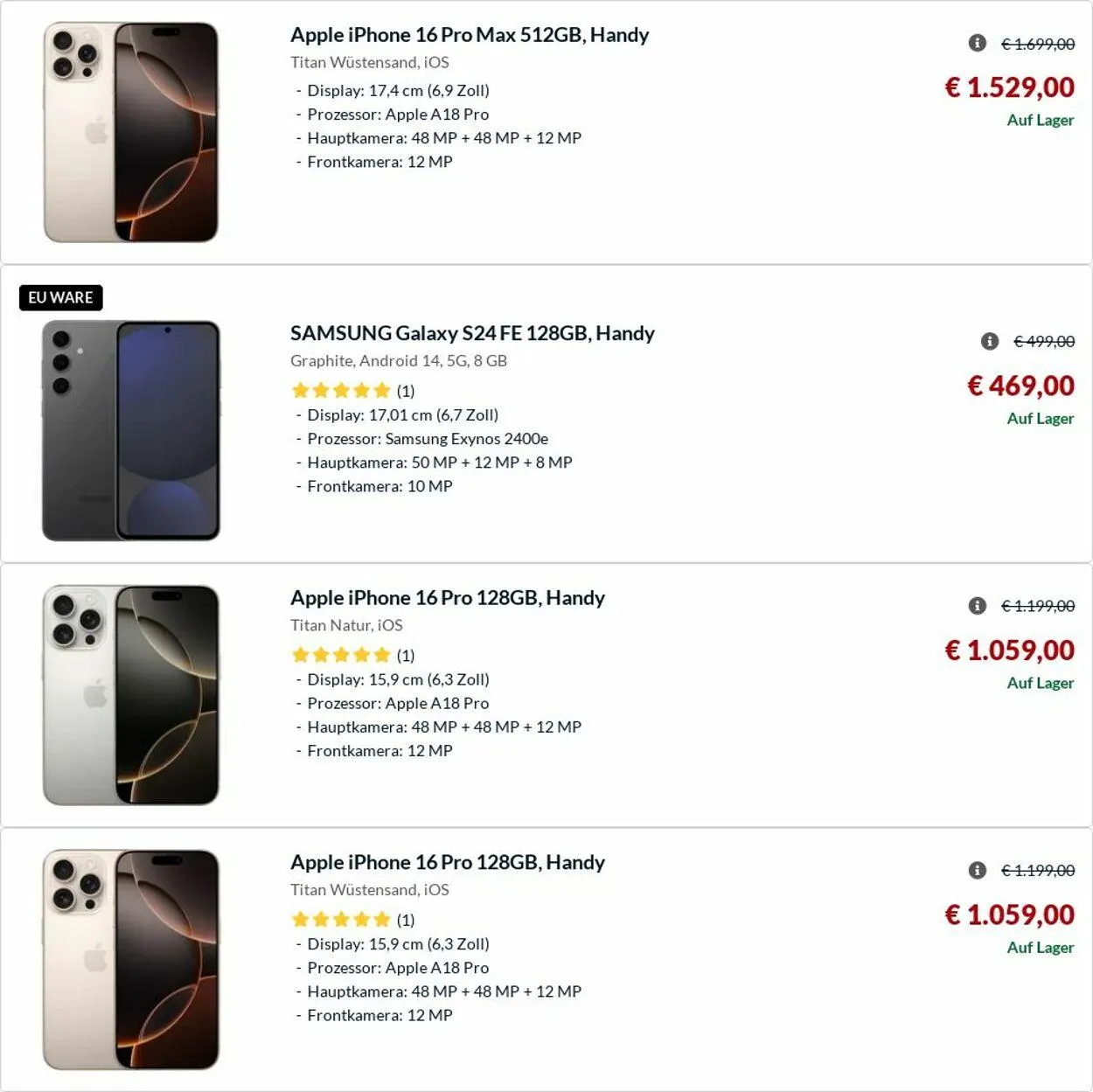1093x1092 pixels.
Task: Click star rating of Wüstensand iPhone 16 Pro 128GB
Action: (x=341, y=920)
